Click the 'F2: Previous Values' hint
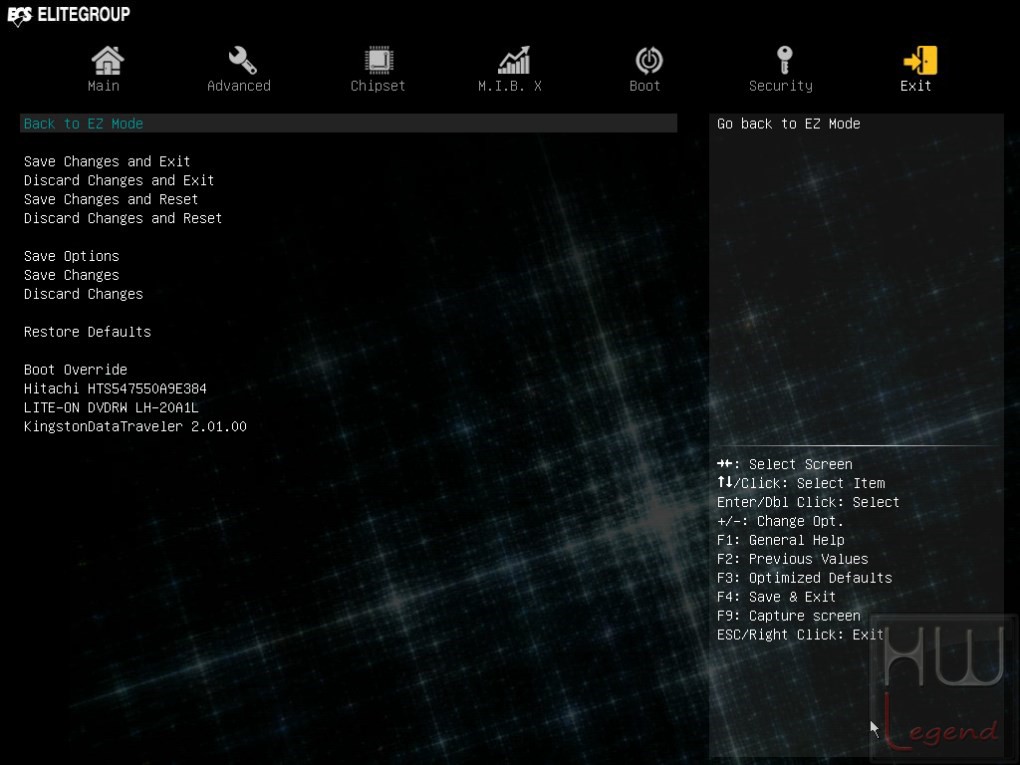 (792, 559)
